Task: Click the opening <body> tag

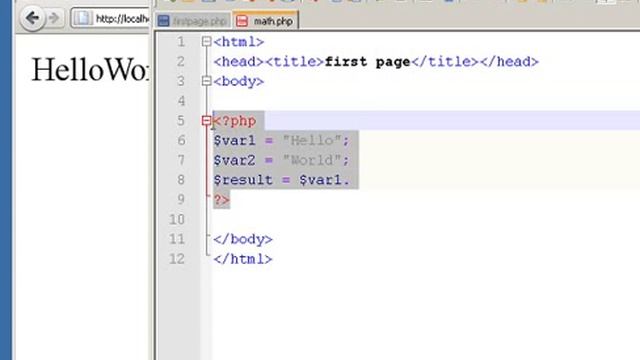Action: point(239,81)
